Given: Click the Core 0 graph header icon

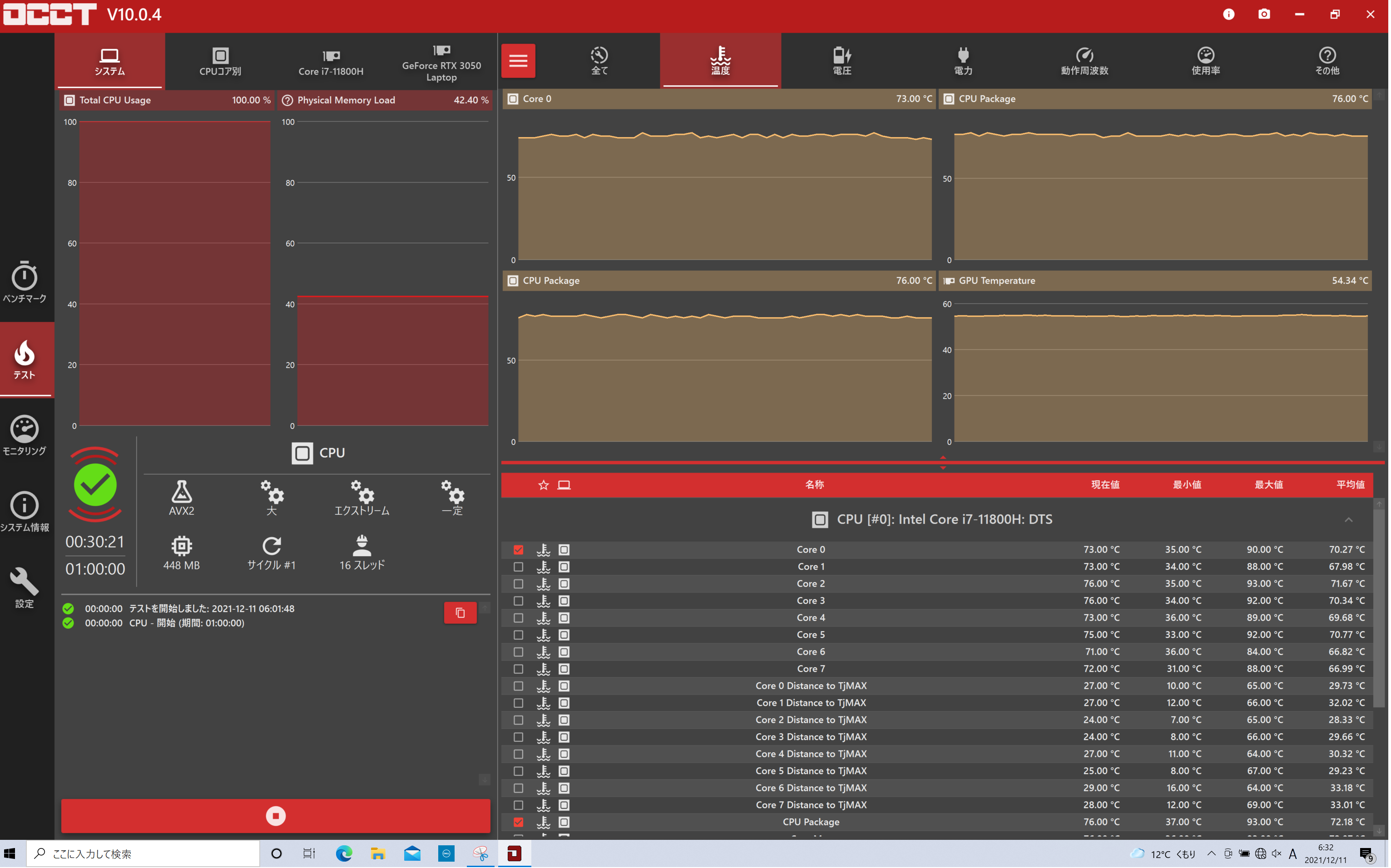Looking at the screenshot, I should tap(513, 99).
